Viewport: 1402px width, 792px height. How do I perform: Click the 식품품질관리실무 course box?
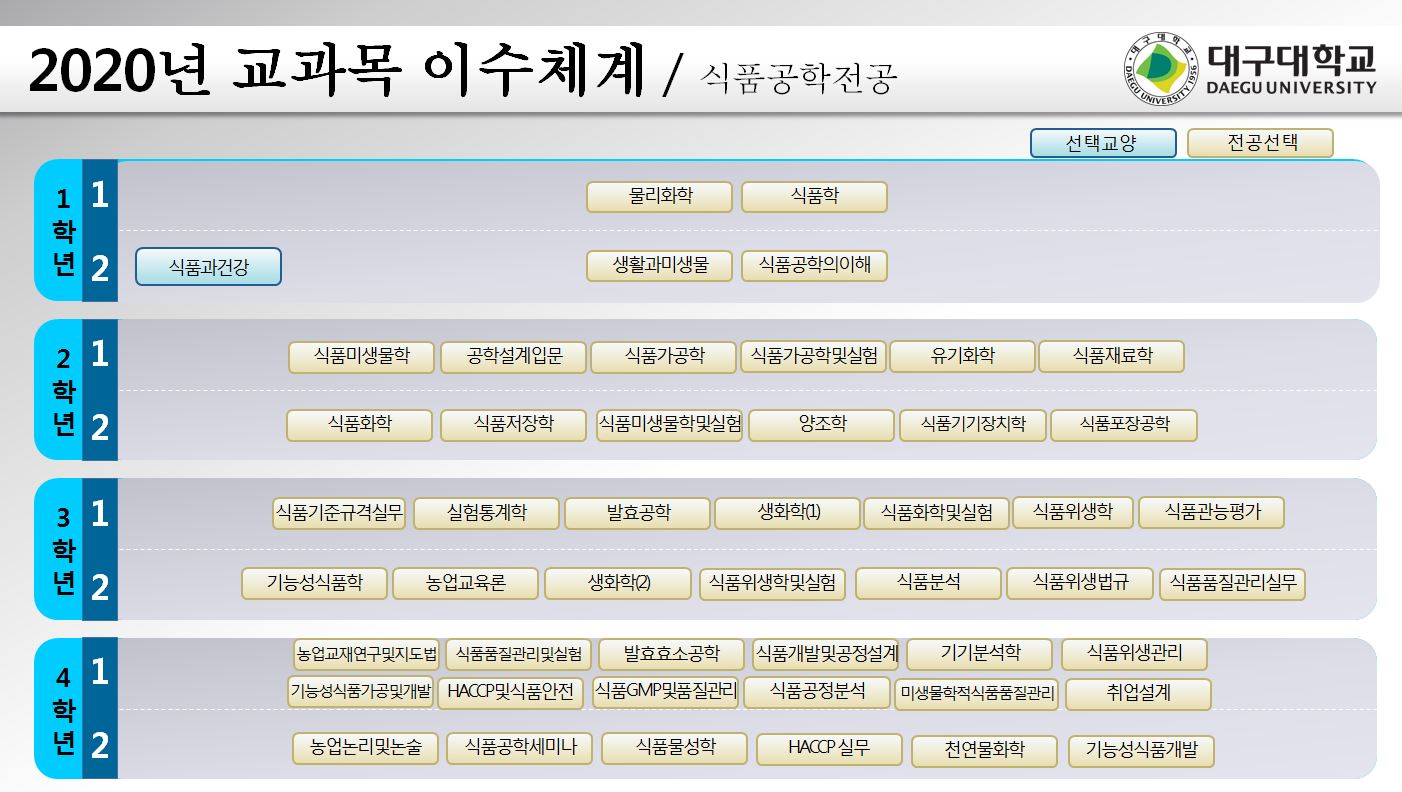1232,584
